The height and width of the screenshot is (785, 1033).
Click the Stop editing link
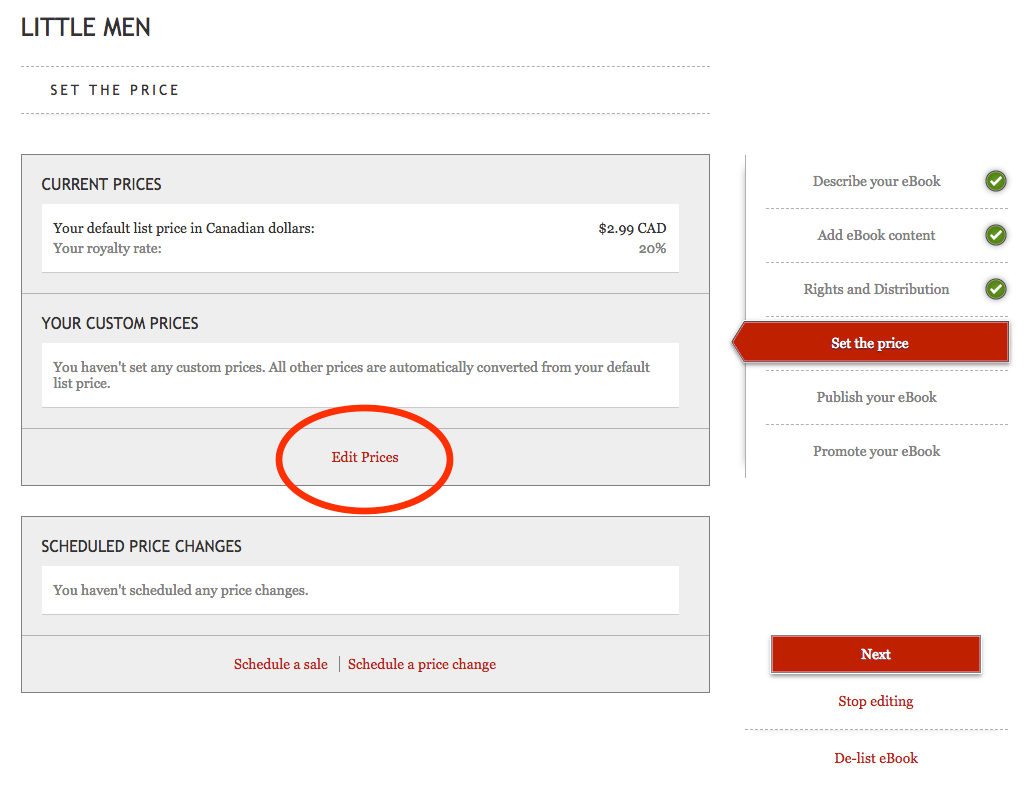875,701
